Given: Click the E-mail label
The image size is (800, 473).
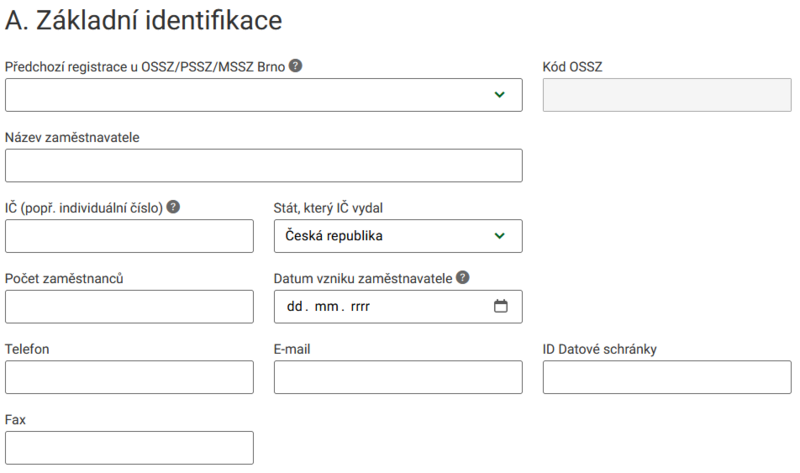Looking at the screenshot, I should coord(292,349).
